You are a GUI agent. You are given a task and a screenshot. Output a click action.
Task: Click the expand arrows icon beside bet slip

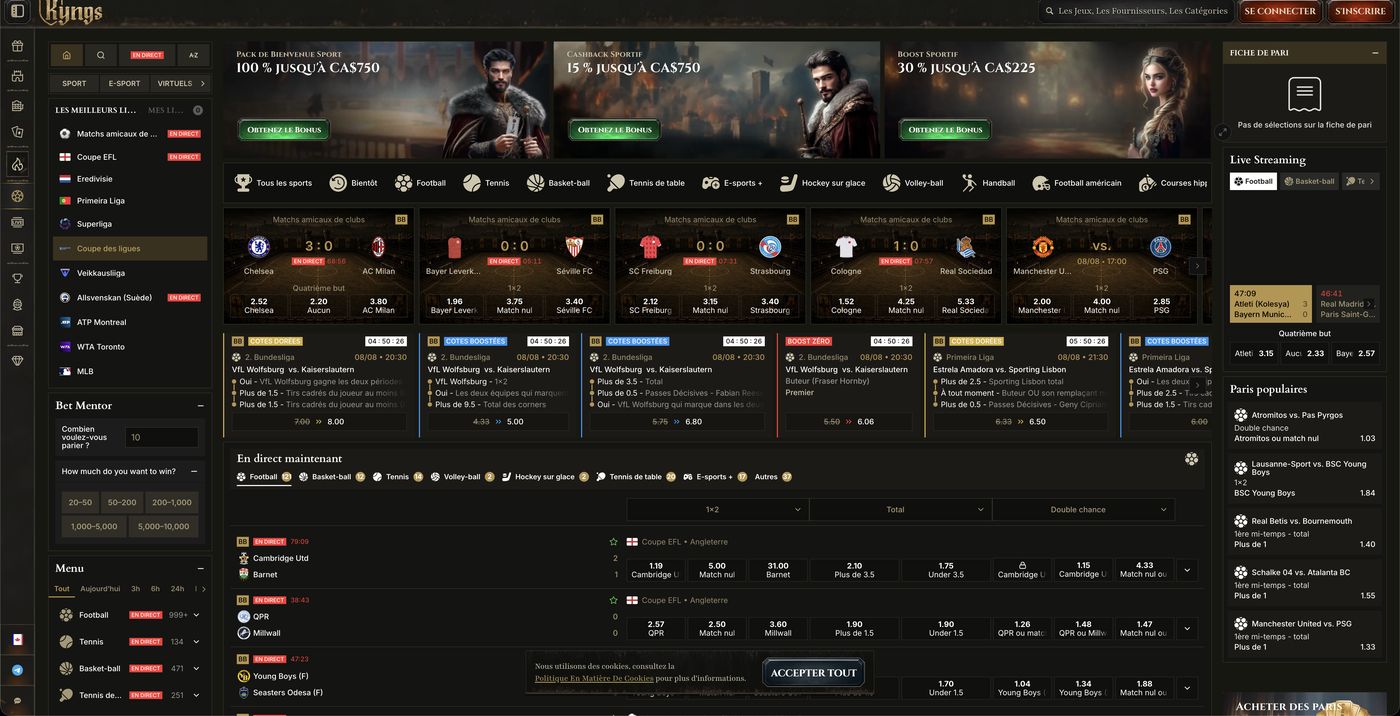[x=1222, y=131]
